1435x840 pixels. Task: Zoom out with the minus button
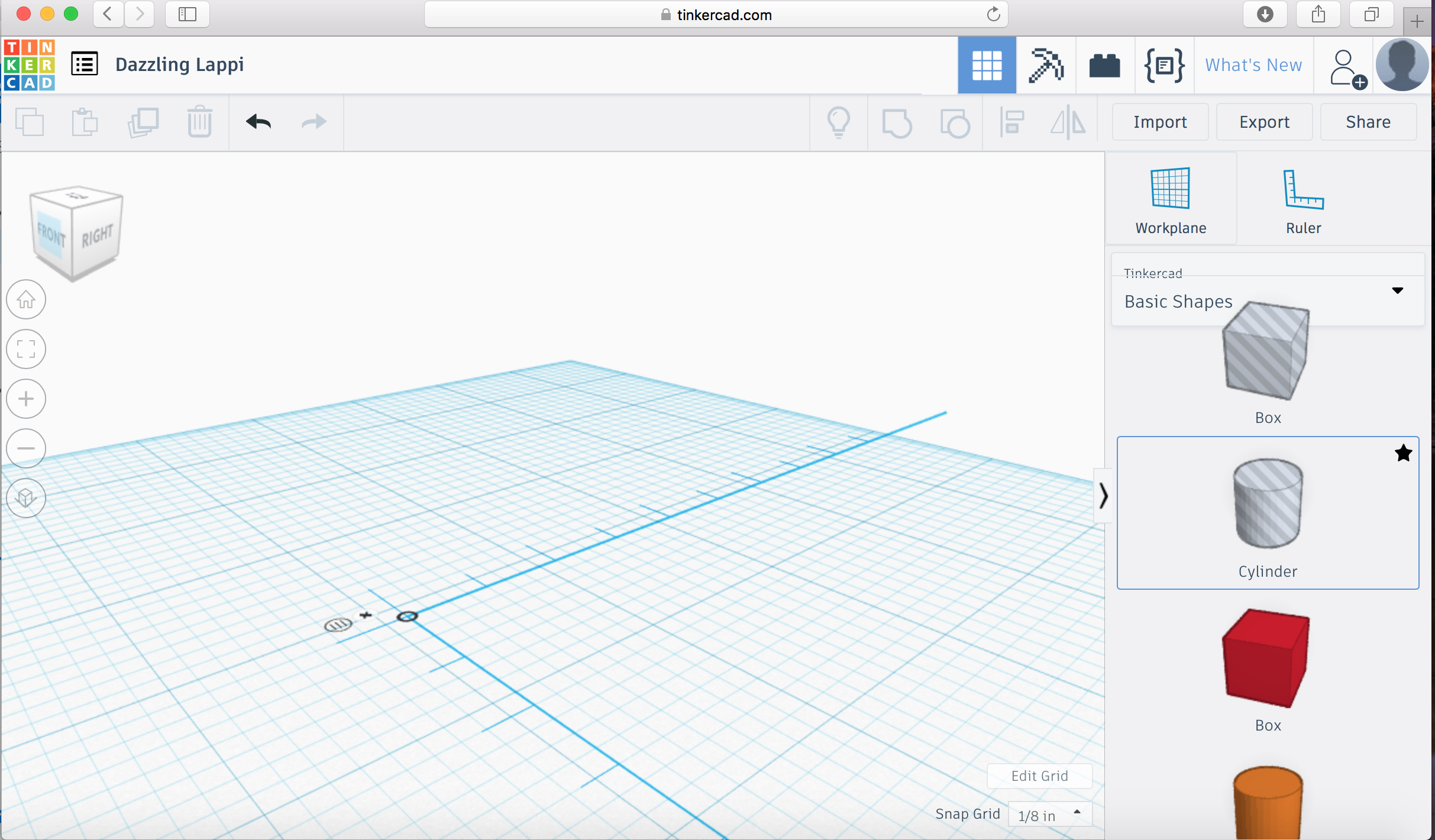[x=26, y=448]
